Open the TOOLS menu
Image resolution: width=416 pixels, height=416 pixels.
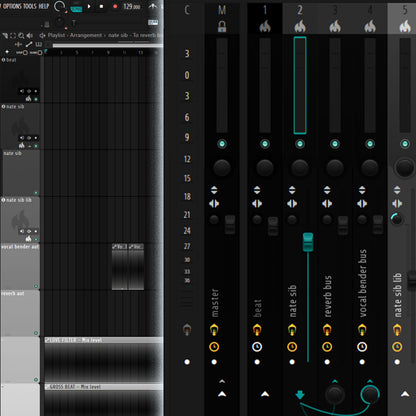point(30,6)
